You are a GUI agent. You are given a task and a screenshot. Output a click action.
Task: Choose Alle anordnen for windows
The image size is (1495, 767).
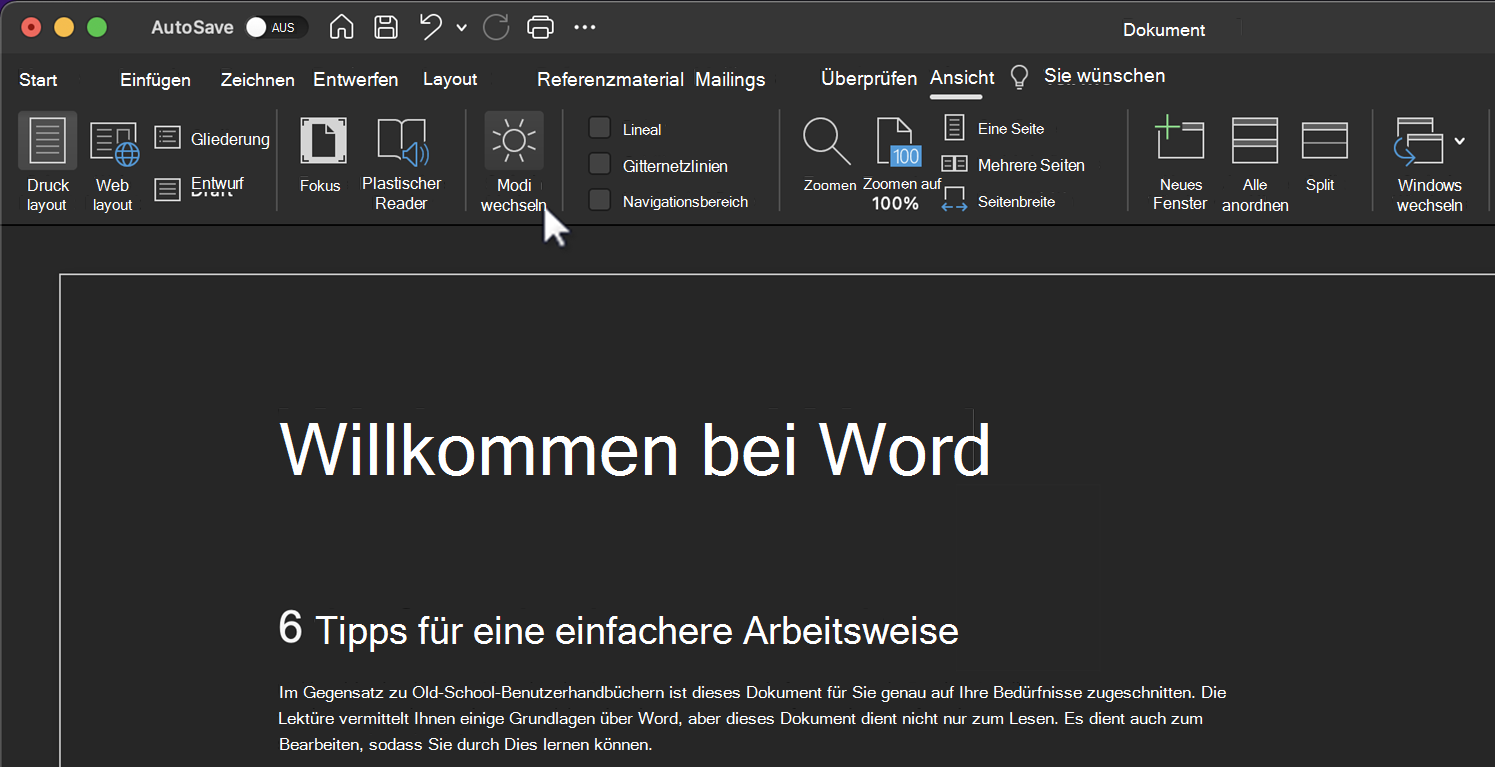[x=1254, y=140]
